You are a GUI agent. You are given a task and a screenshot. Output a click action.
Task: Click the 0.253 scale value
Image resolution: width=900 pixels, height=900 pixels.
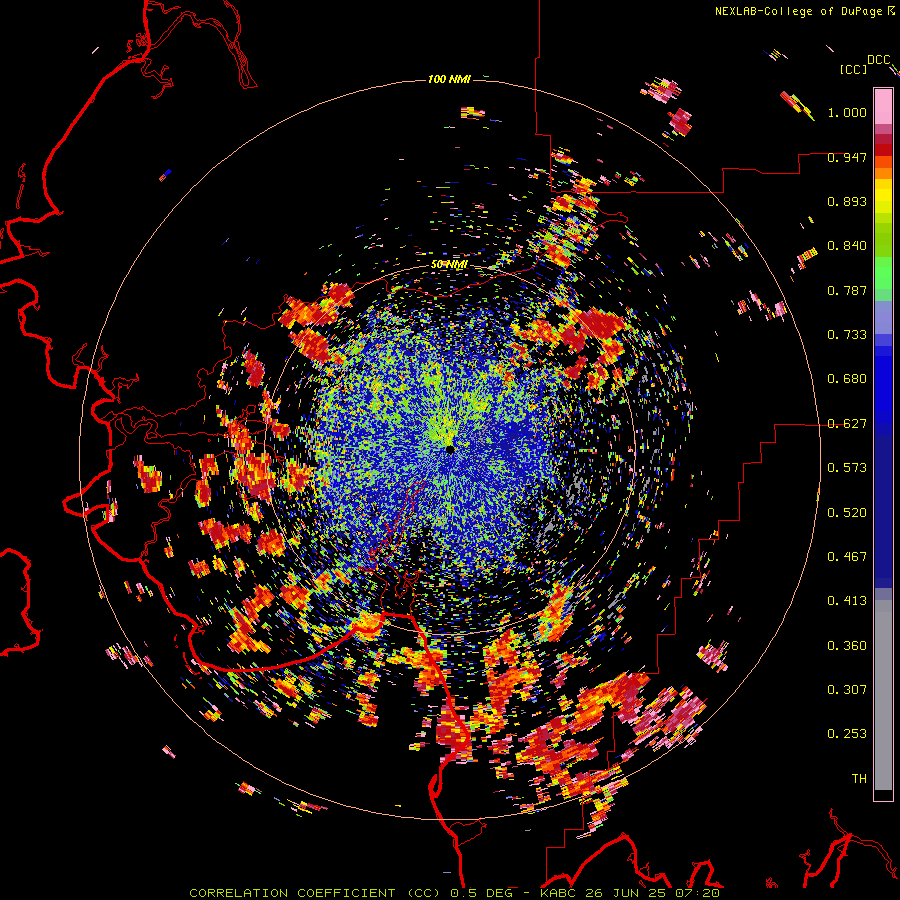847,734
